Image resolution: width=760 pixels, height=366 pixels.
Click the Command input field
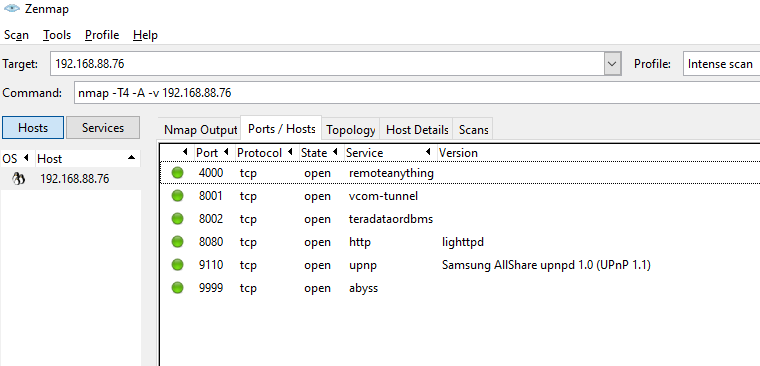click(x=417, y=93)
